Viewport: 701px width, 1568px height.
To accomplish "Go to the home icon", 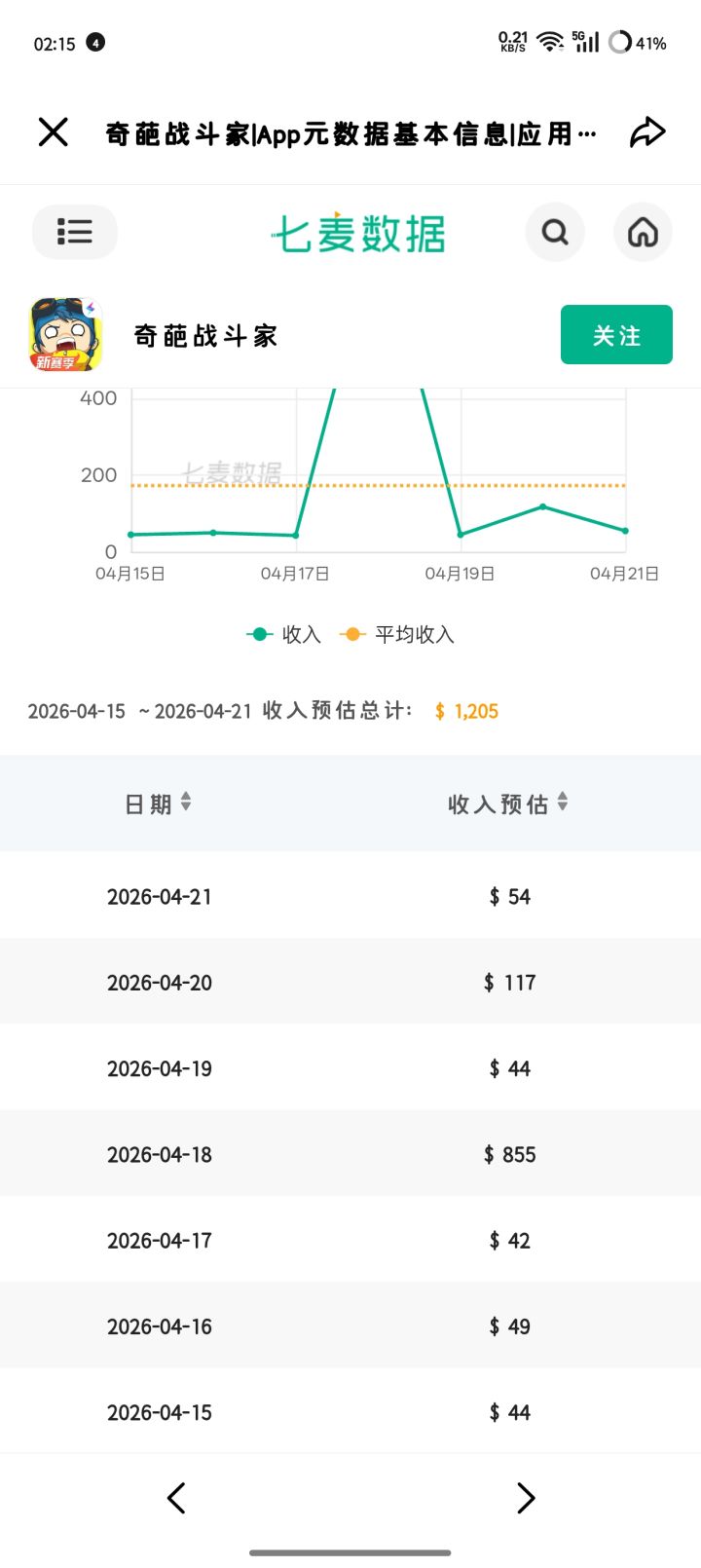I will pyautogui.click(x=643, y=232).
